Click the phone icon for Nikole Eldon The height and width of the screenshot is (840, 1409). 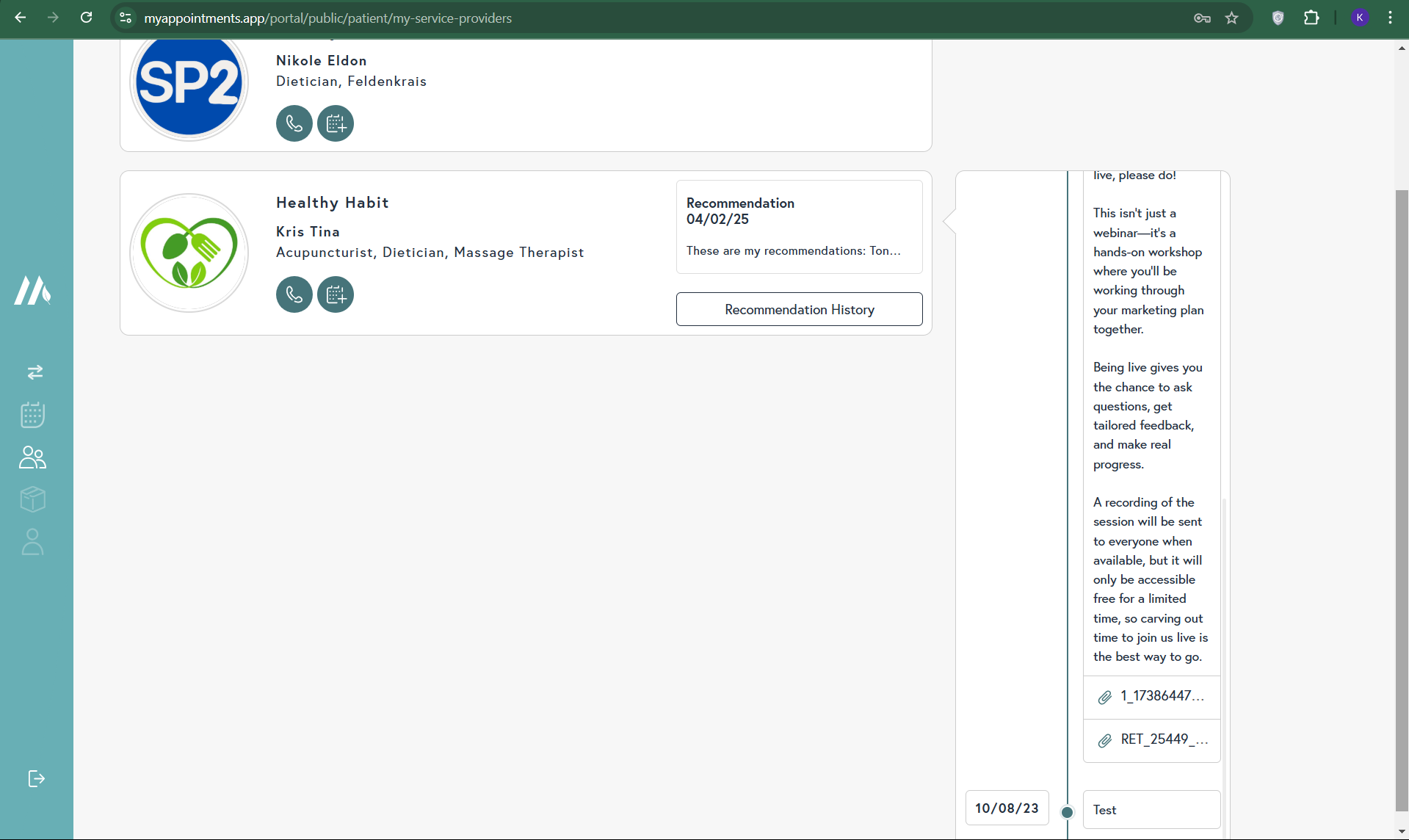[294, 123]
